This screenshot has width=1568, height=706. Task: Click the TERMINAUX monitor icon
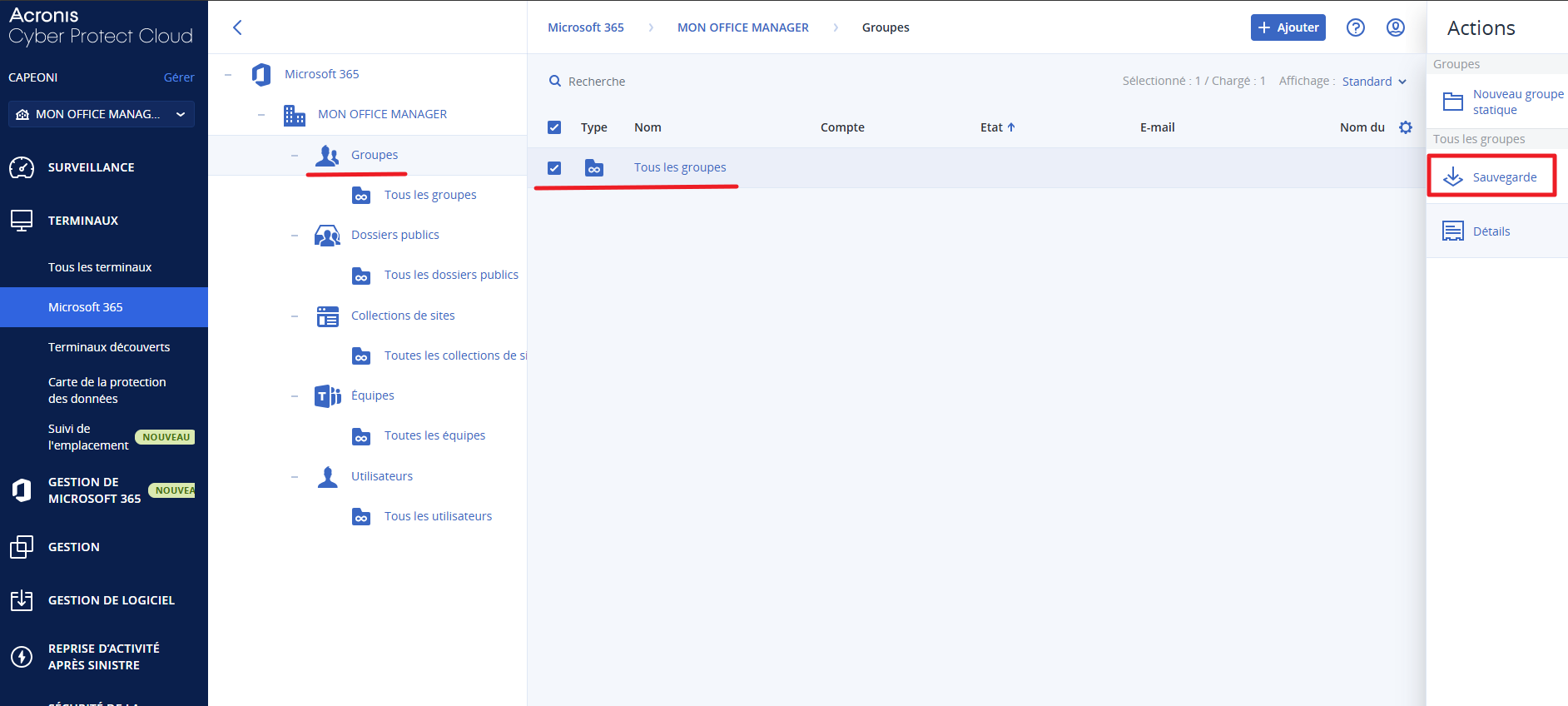coord(22,221)
